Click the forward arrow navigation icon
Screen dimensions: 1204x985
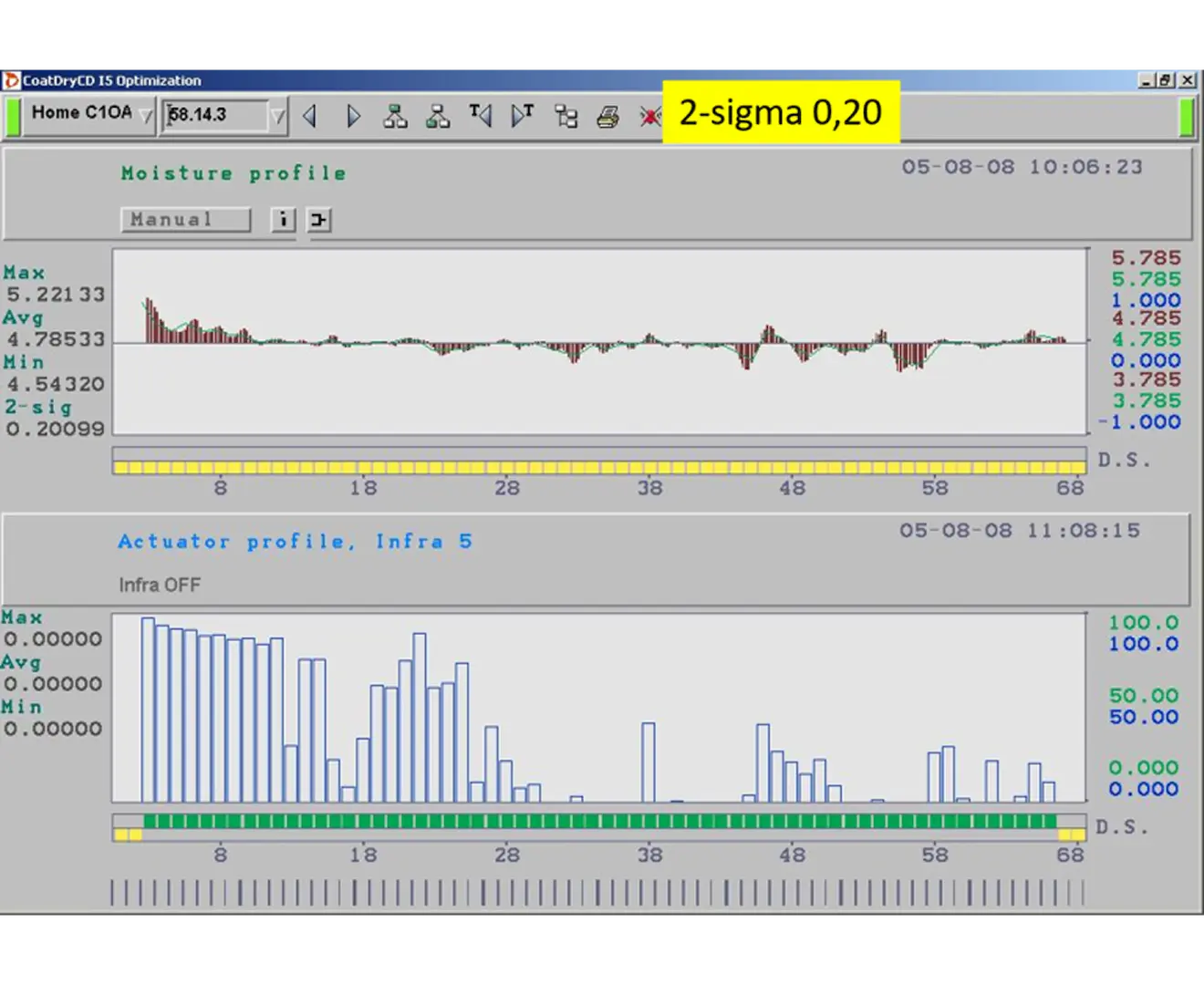click(x=353, y=117)
